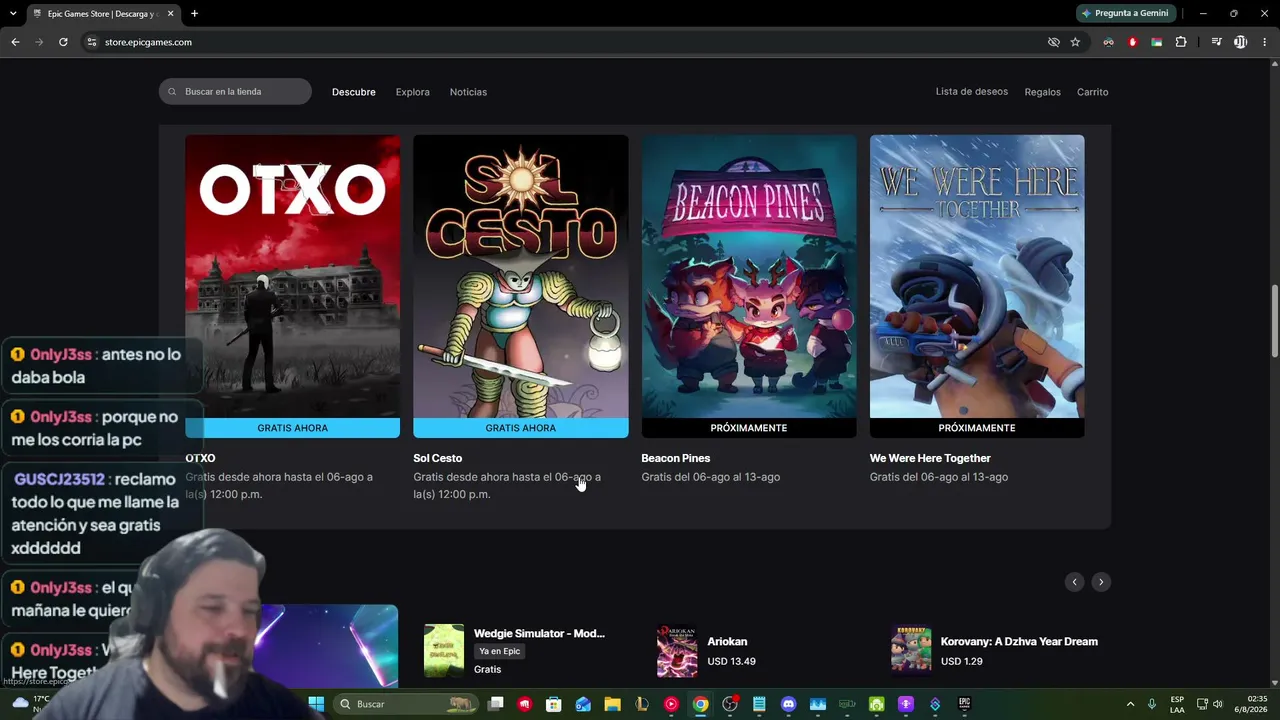Click the Buscar en la tienda search field
This screenshot has height=720, width=1280.
coord(235,91)
